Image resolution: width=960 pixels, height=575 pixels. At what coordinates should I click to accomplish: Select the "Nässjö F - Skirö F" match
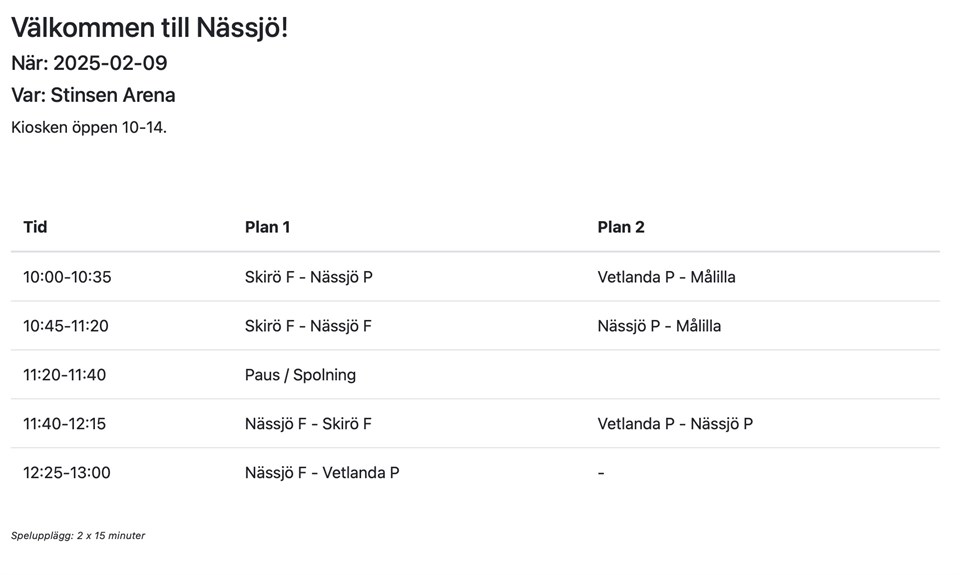(308, 424)
